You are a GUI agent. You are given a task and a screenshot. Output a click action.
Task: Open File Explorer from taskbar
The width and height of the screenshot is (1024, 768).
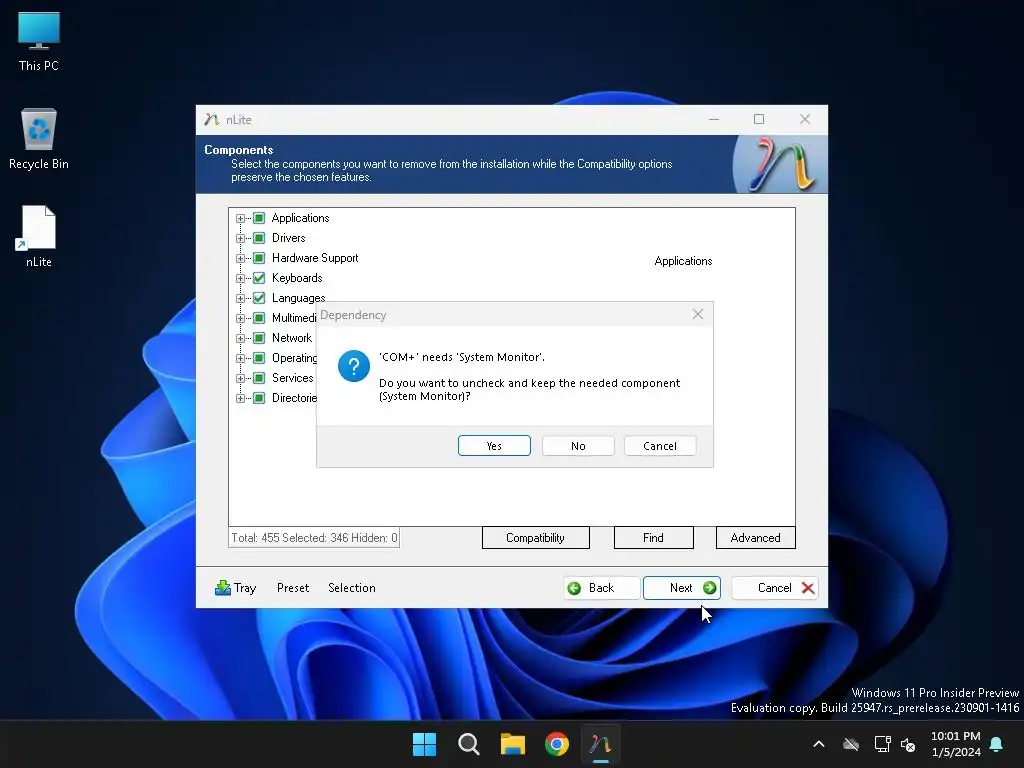pyautogui.click(x=513, y=744)
